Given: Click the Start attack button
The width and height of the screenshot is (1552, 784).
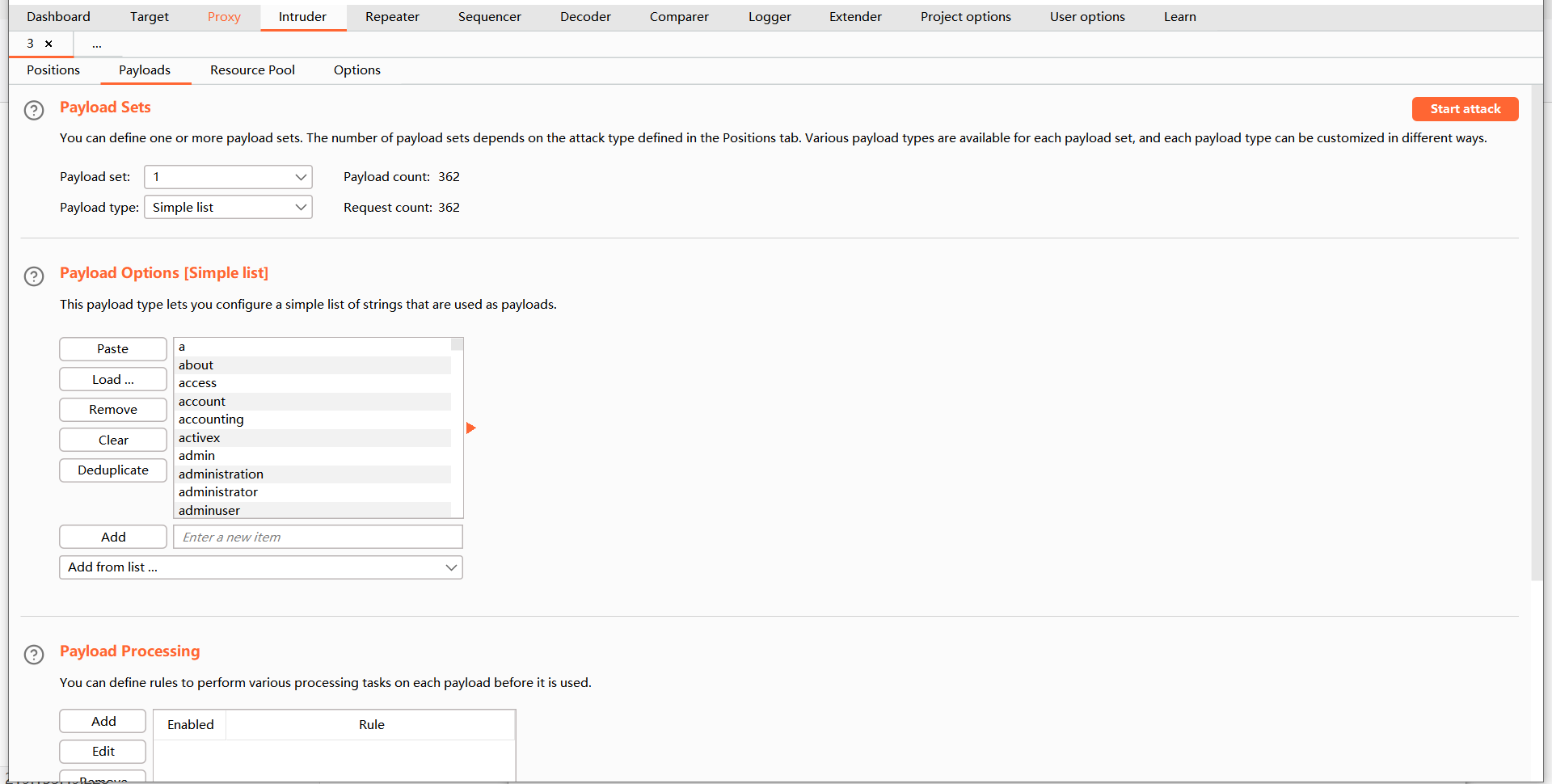Looking at the screenshot, I should click(x=1465, y=109).
